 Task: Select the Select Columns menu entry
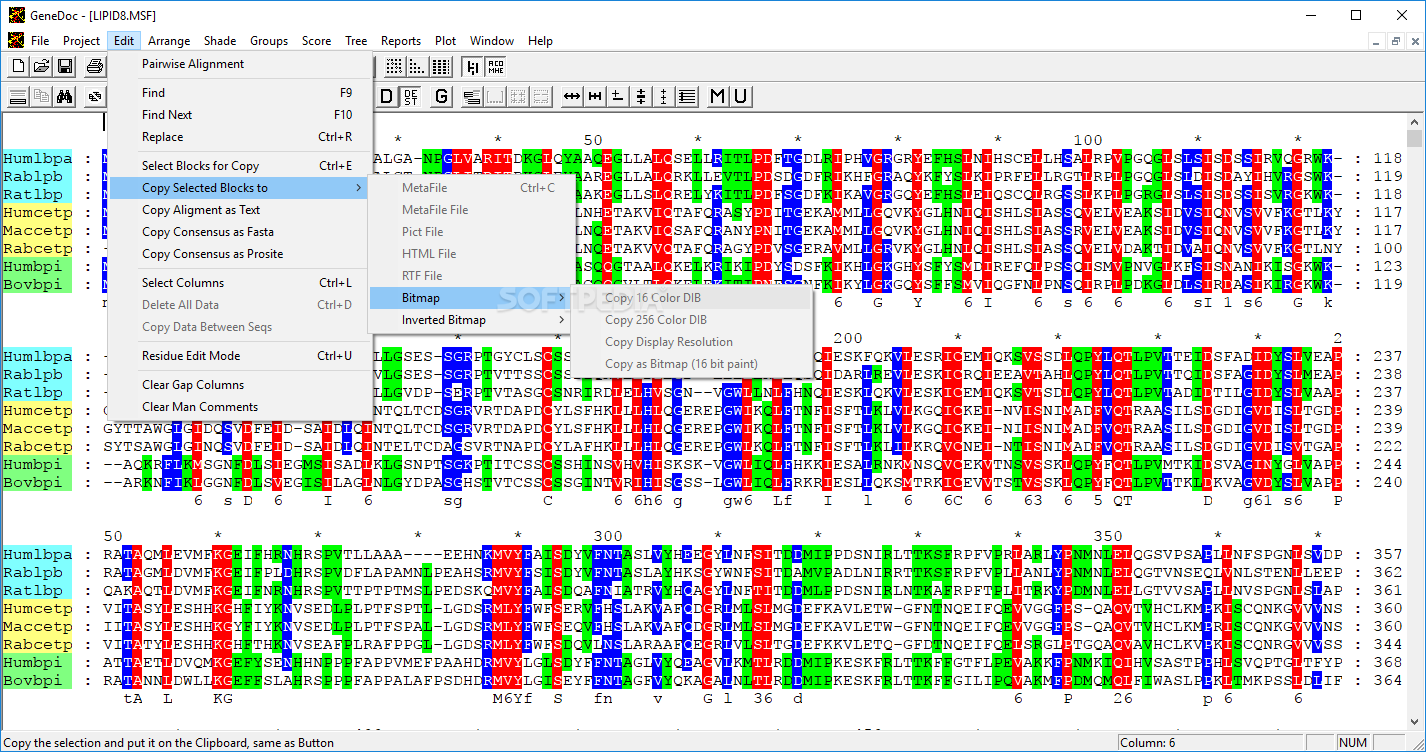tap(240, 283)
